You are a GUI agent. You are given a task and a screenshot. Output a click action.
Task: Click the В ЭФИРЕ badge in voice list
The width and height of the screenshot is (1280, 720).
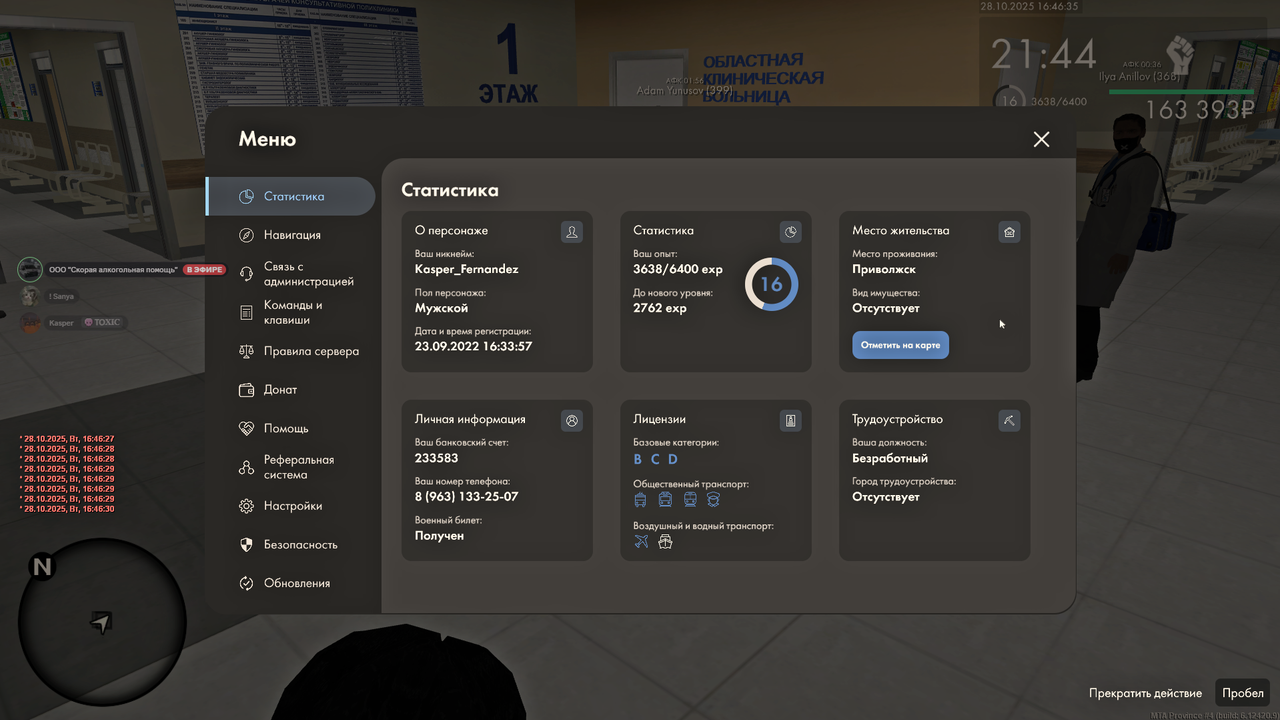coord(204,270)
